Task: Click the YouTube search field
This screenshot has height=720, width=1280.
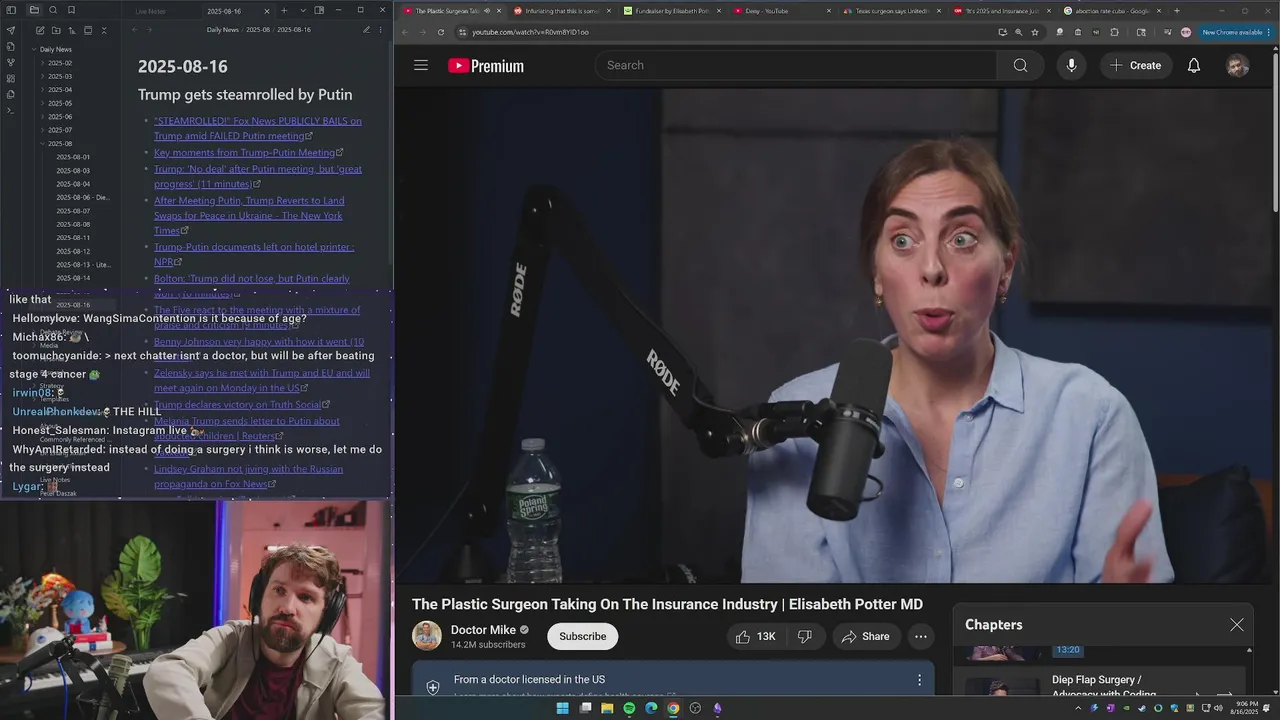Action: pyautogui.click(x=796, y=65)
